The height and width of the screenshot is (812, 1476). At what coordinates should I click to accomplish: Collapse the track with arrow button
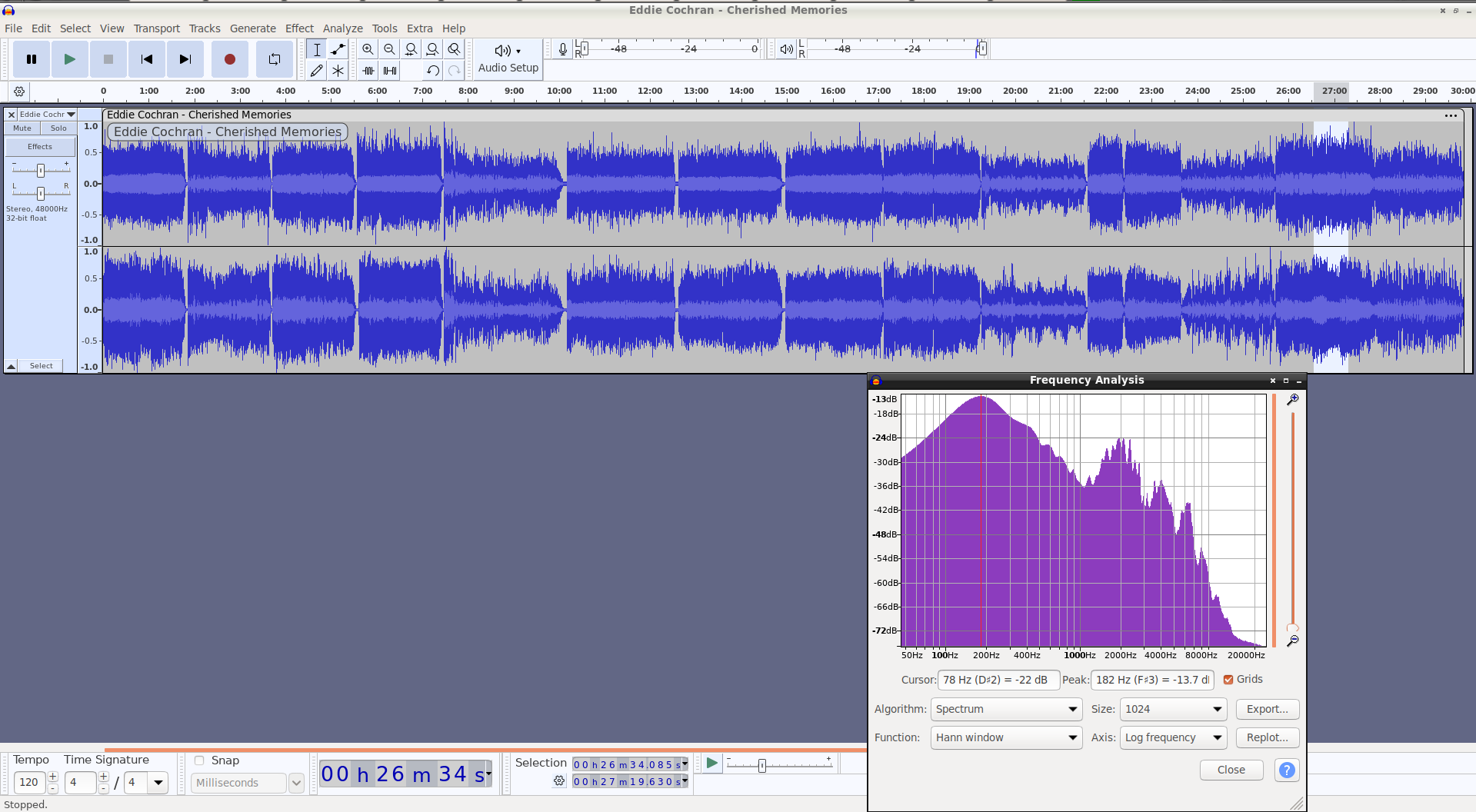12,366
